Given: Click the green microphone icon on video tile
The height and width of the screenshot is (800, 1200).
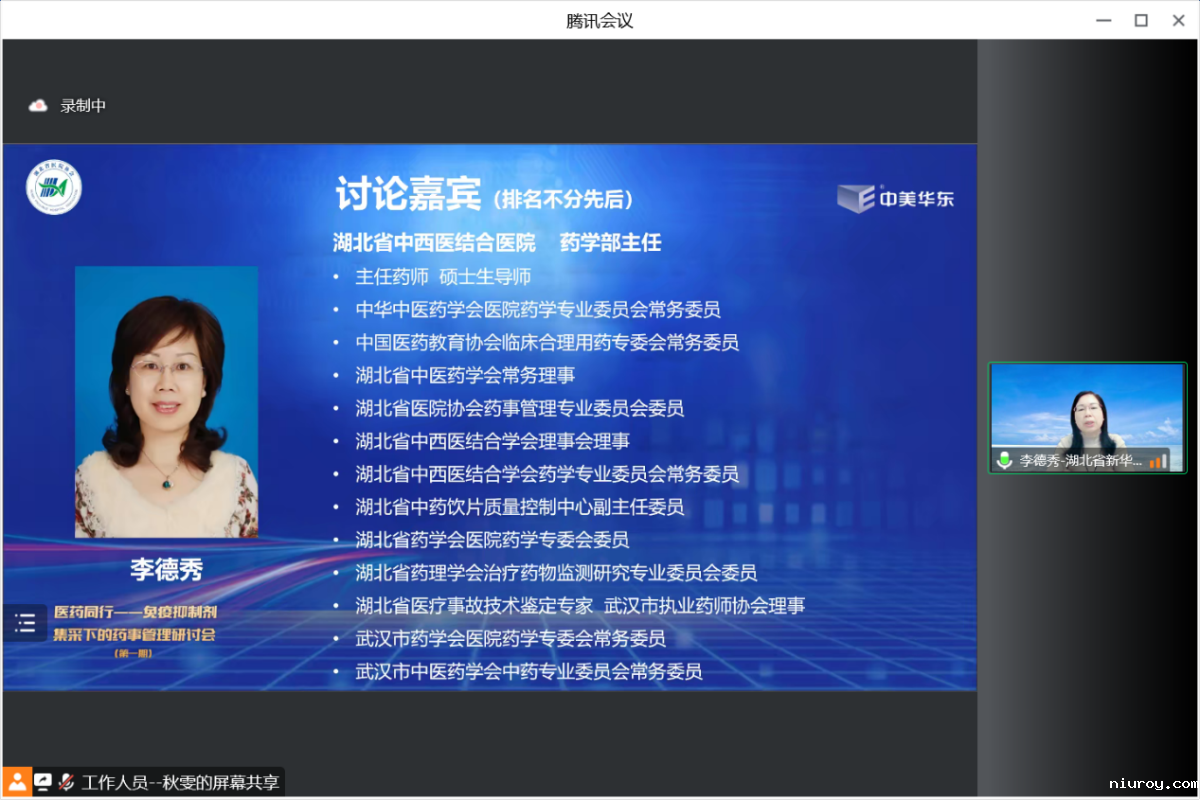Looking at the screenshot, I should [1004, 461].
